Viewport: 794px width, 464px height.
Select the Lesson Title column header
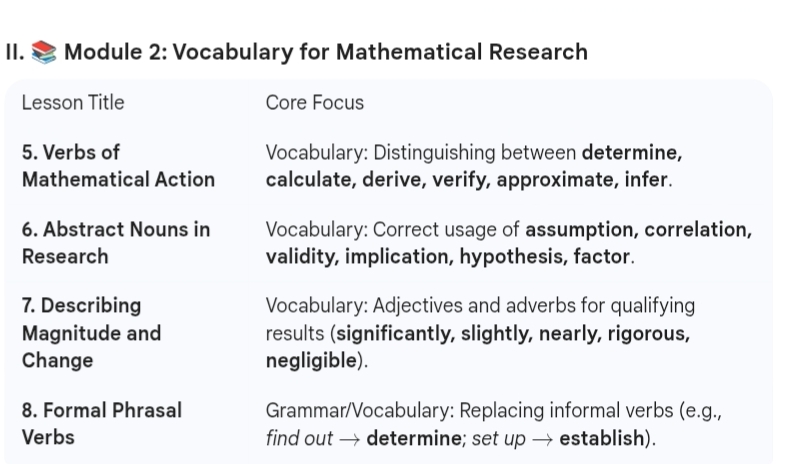coord(73,103)
